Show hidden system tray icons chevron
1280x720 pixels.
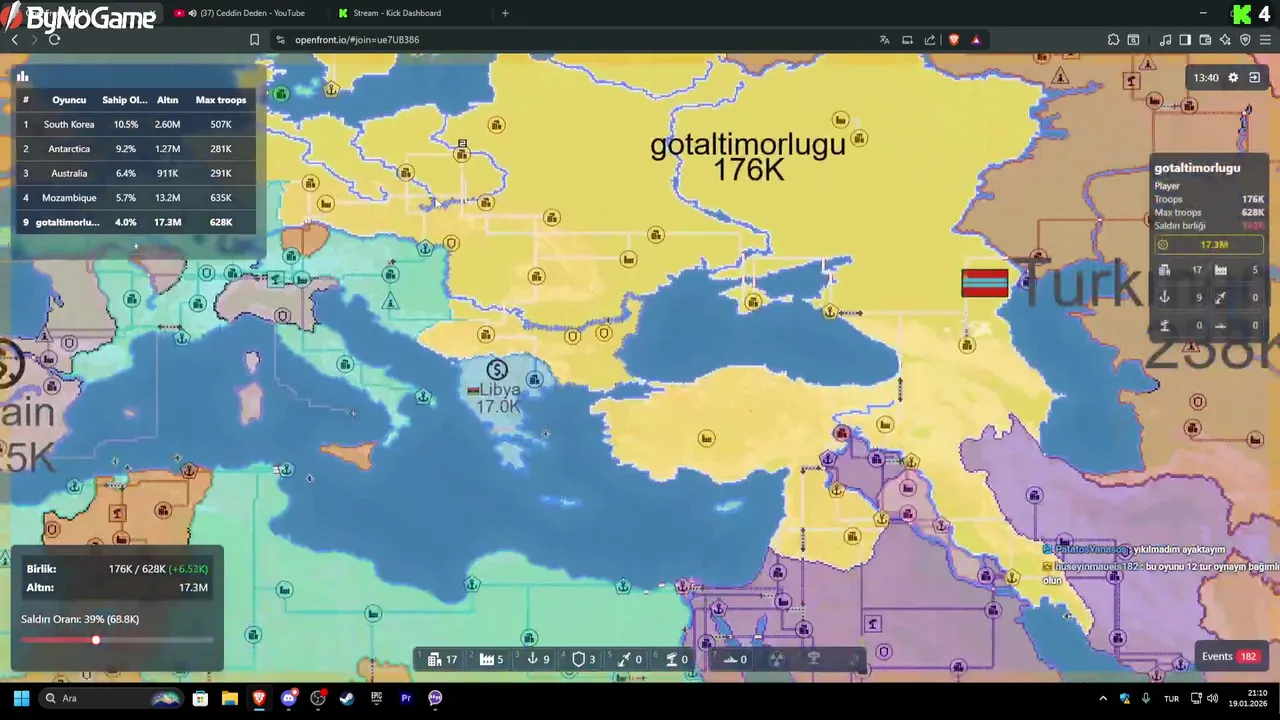[x=1103, y=698]
